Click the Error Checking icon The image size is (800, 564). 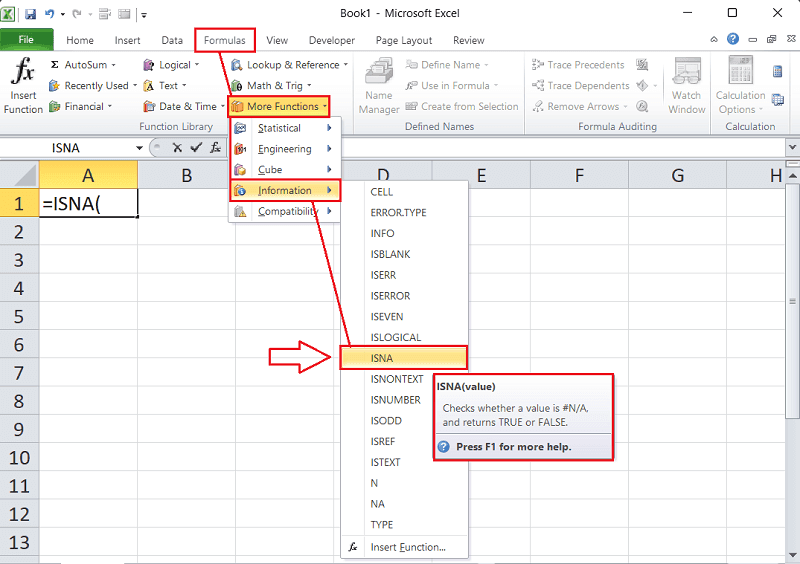[x=642, y=86]
